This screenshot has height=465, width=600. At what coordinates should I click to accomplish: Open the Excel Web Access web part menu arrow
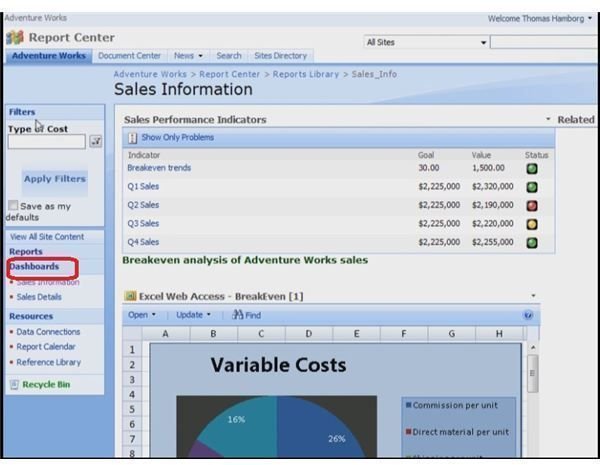click(533, 295)
